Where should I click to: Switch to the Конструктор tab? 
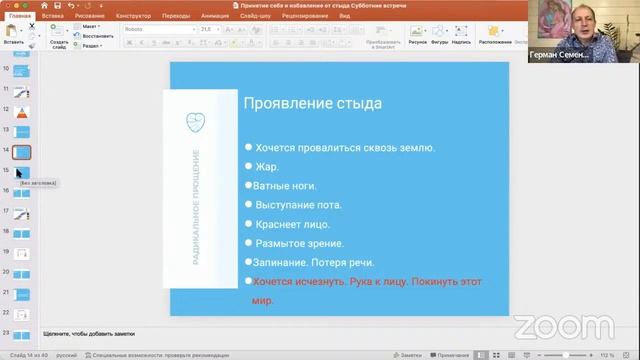point(133,16)
